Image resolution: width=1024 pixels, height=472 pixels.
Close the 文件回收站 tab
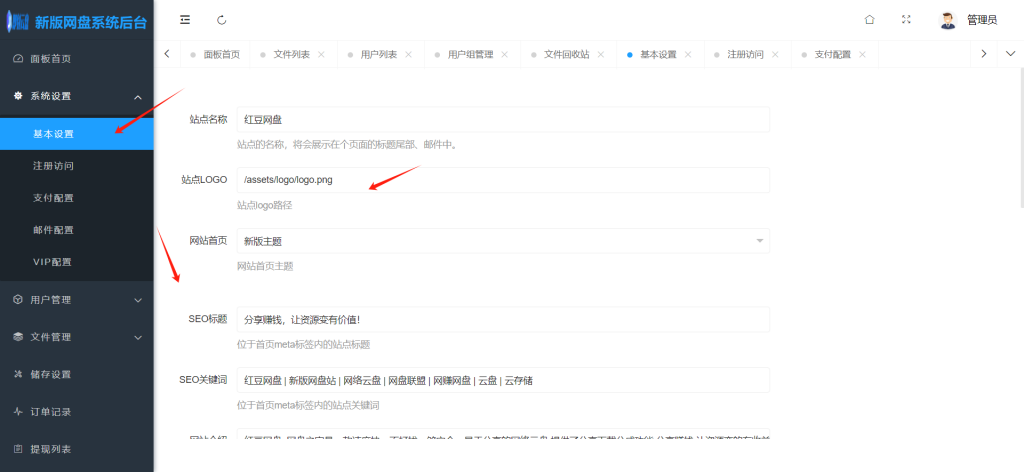tap(601, 54)
